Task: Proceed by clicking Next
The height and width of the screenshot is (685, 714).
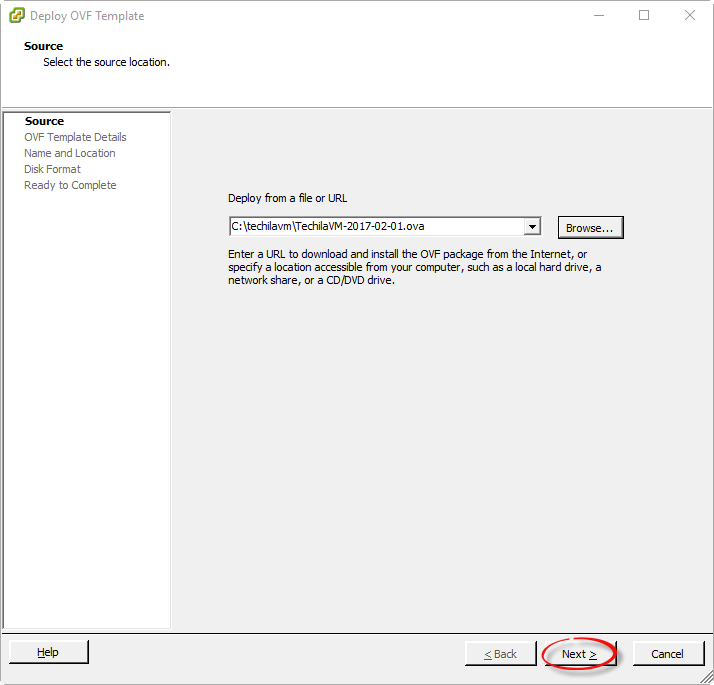Action: point(579,654)
